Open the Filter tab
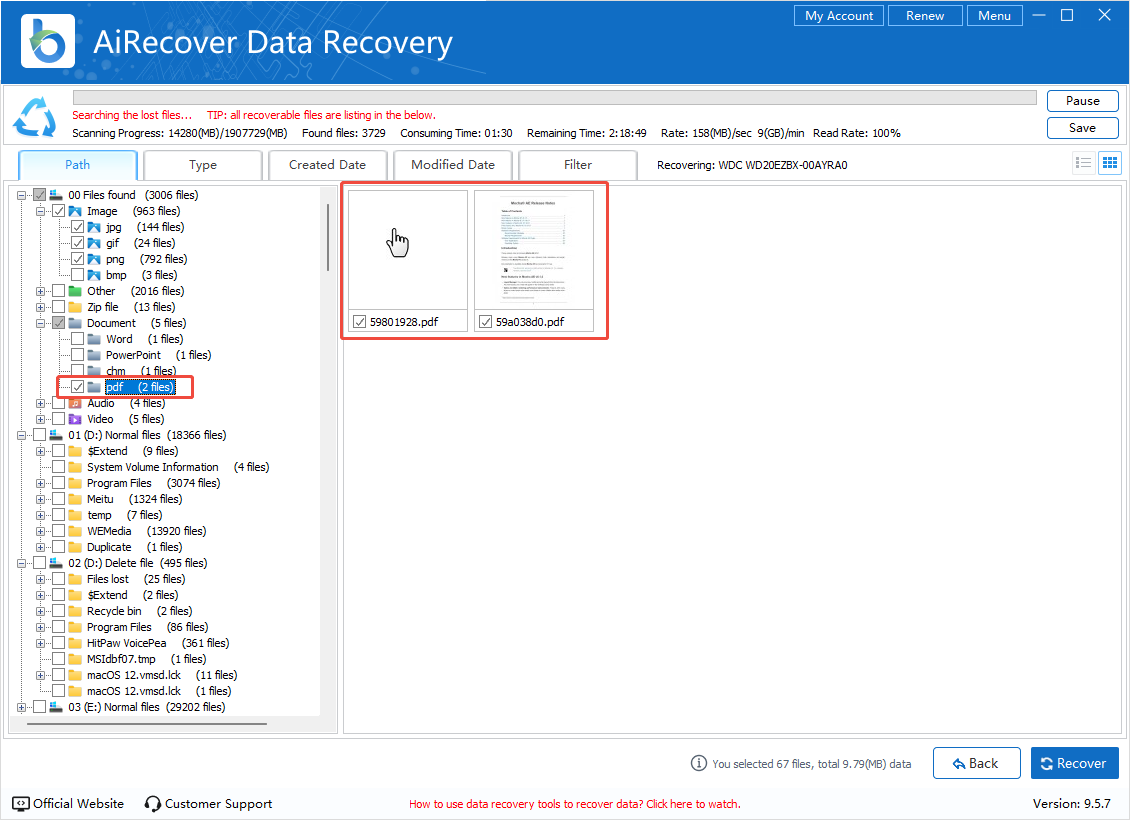The image size is (1130, 820). [x=578, y=165]
